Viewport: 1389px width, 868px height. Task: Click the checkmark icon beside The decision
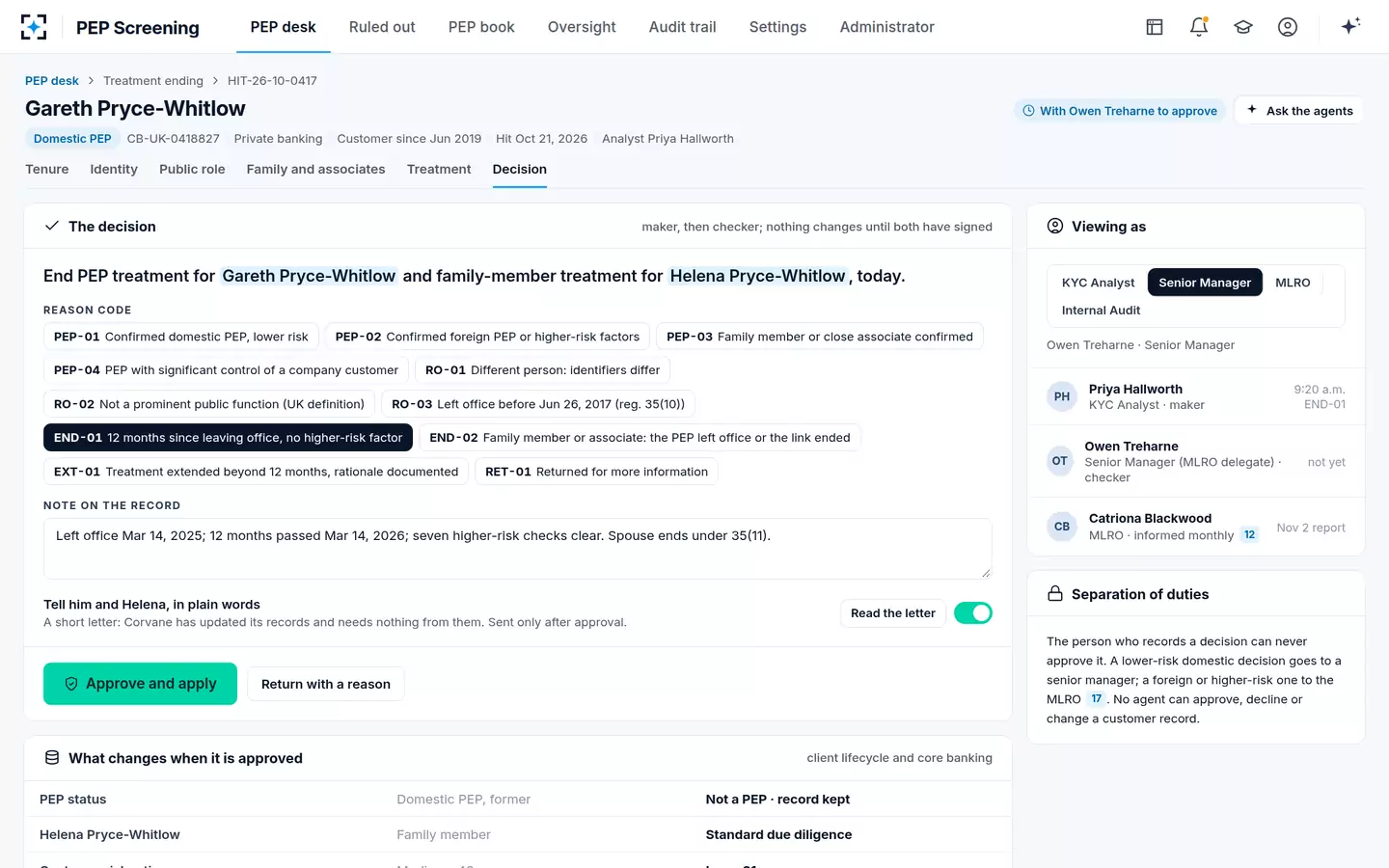[52, 226]
